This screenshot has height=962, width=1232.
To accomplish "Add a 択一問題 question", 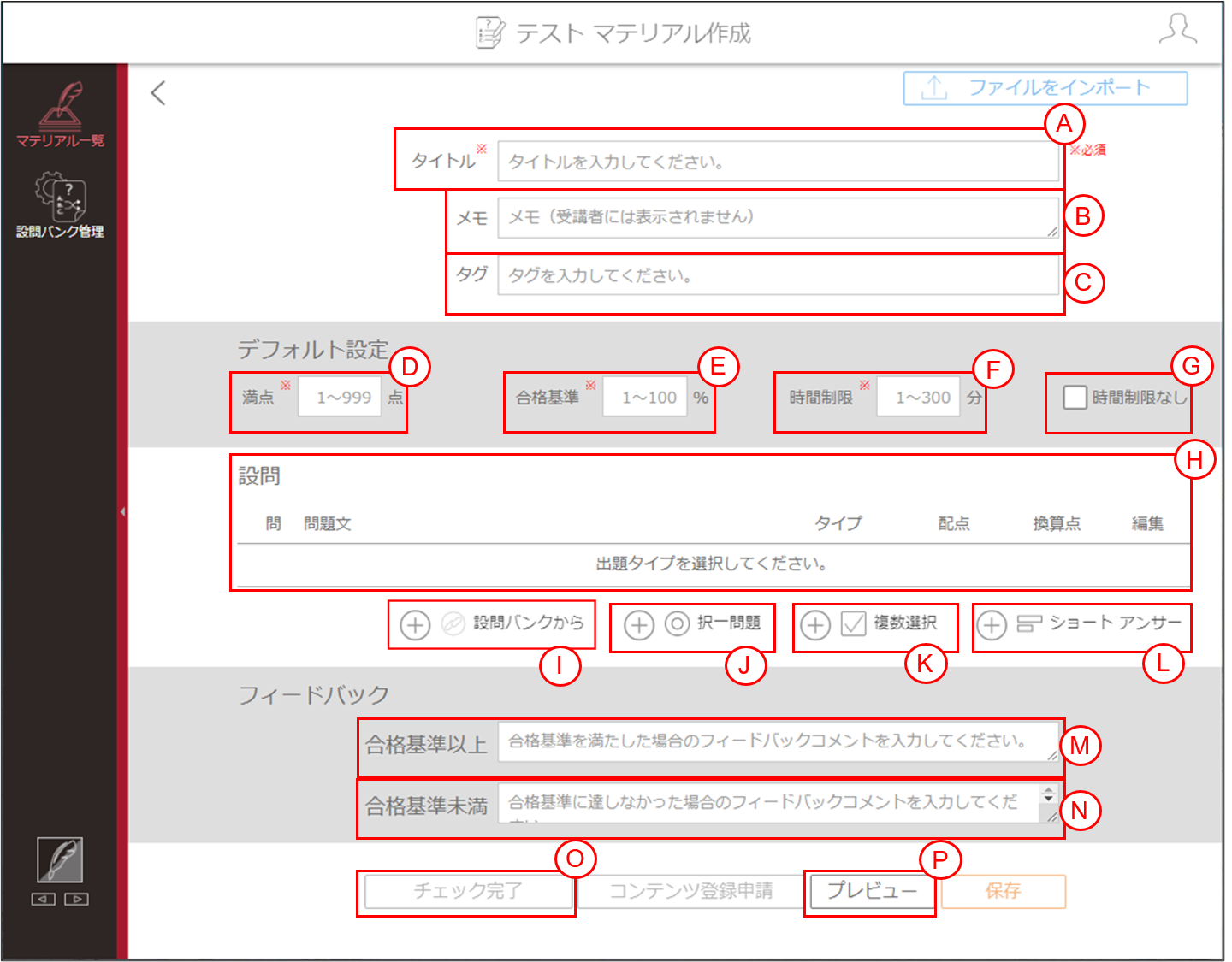I will pyautogui.click(x=729, y=623).
